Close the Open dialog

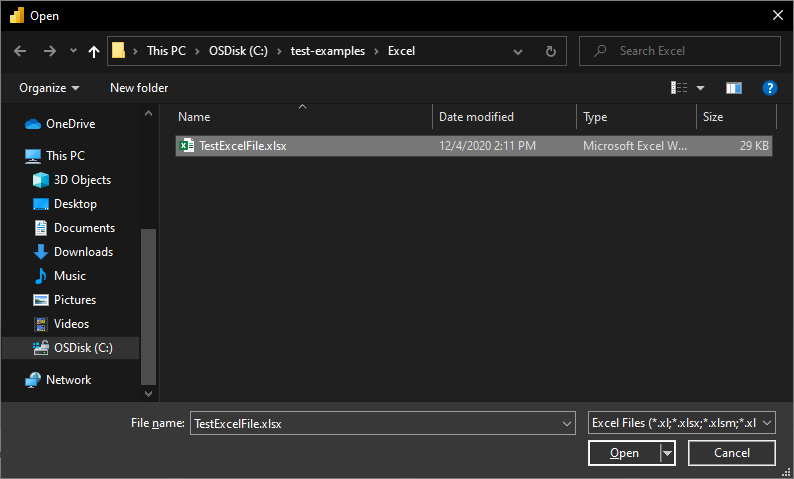(778, 15)
